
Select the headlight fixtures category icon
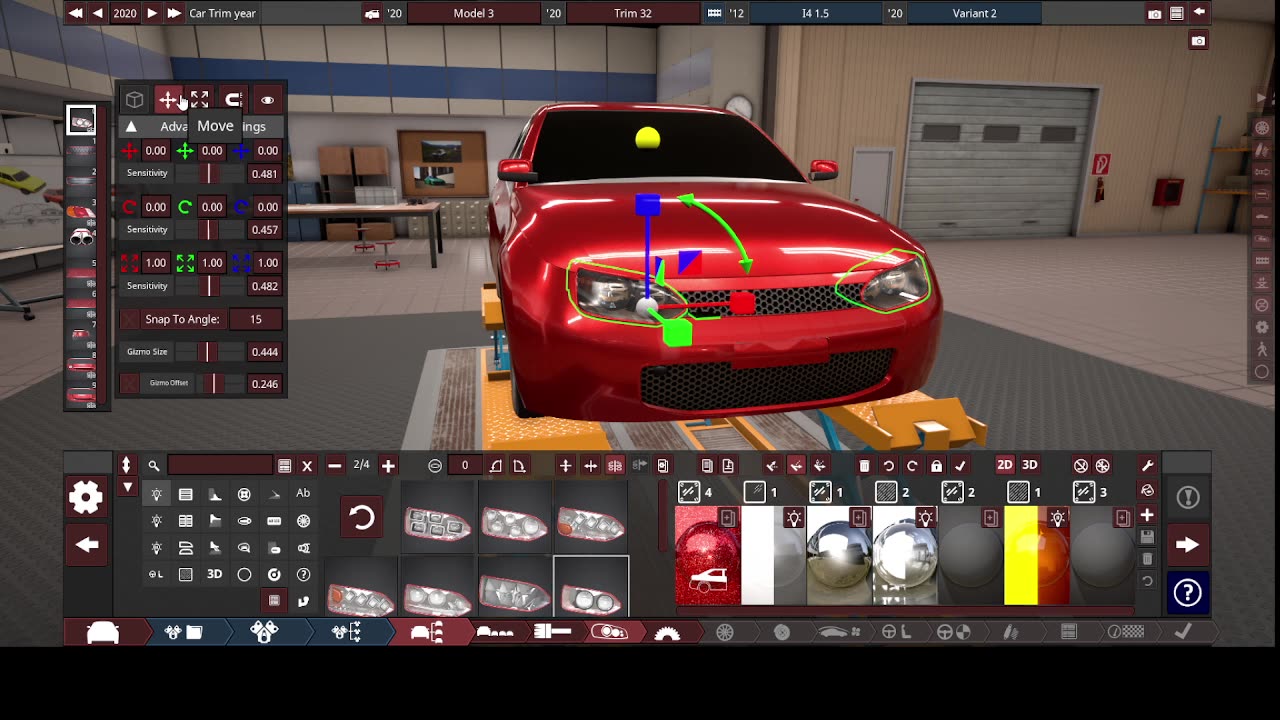point(156,494)
